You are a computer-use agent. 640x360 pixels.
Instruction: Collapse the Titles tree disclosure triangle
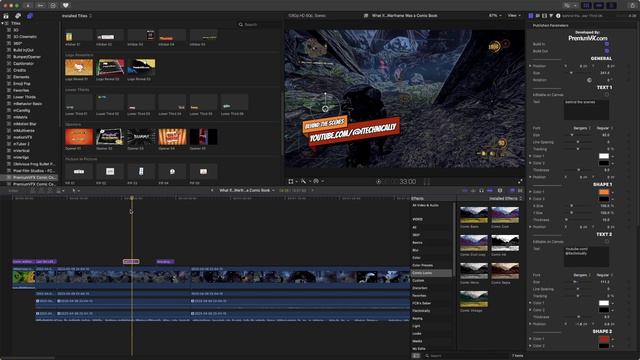tap(2, 23)
